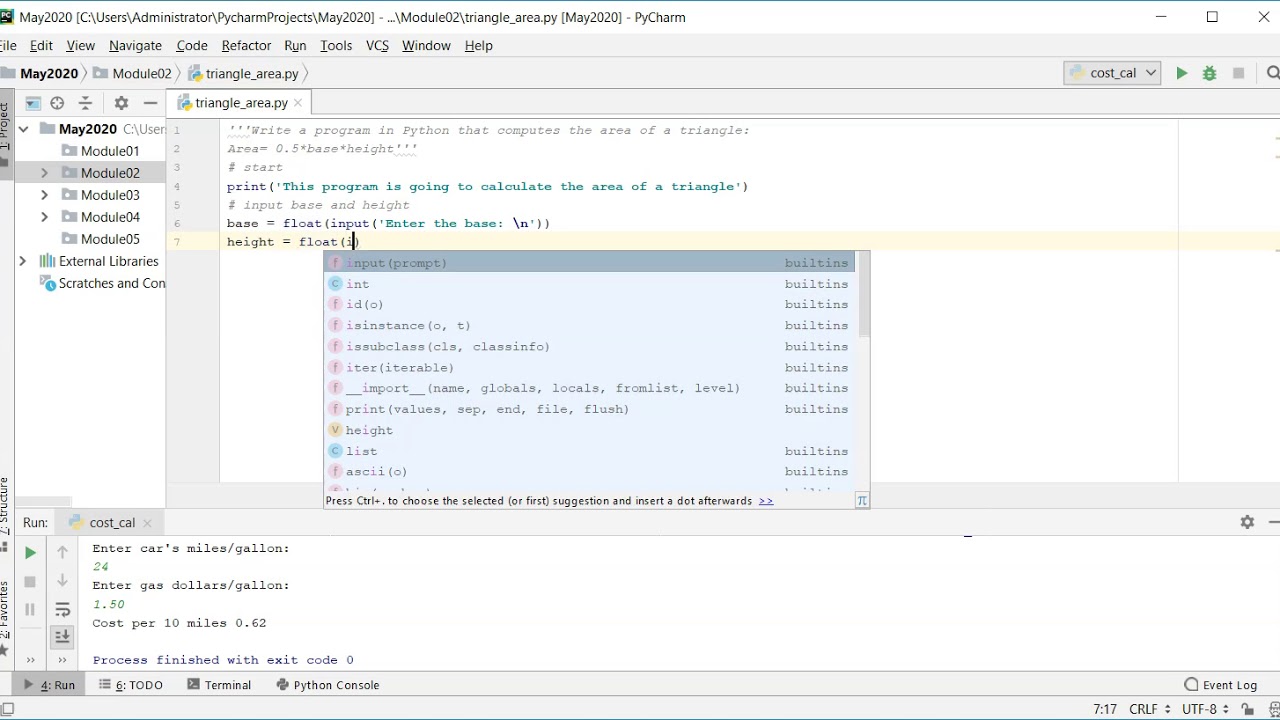Choose print(values, sep, end, file, flush) suggestion
Viewport: 1280px width, 720px height.
pos(589,409)
